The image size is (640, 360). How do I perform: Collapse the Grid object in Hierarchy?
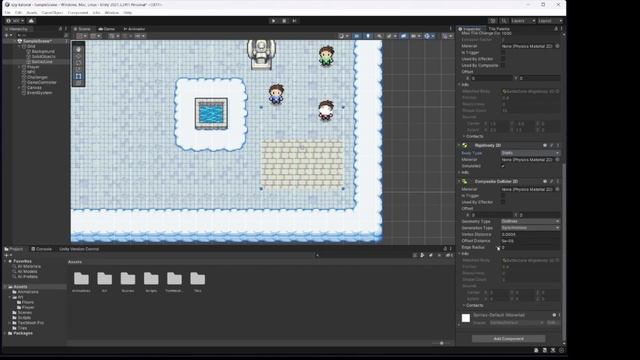tap(19, 47)
